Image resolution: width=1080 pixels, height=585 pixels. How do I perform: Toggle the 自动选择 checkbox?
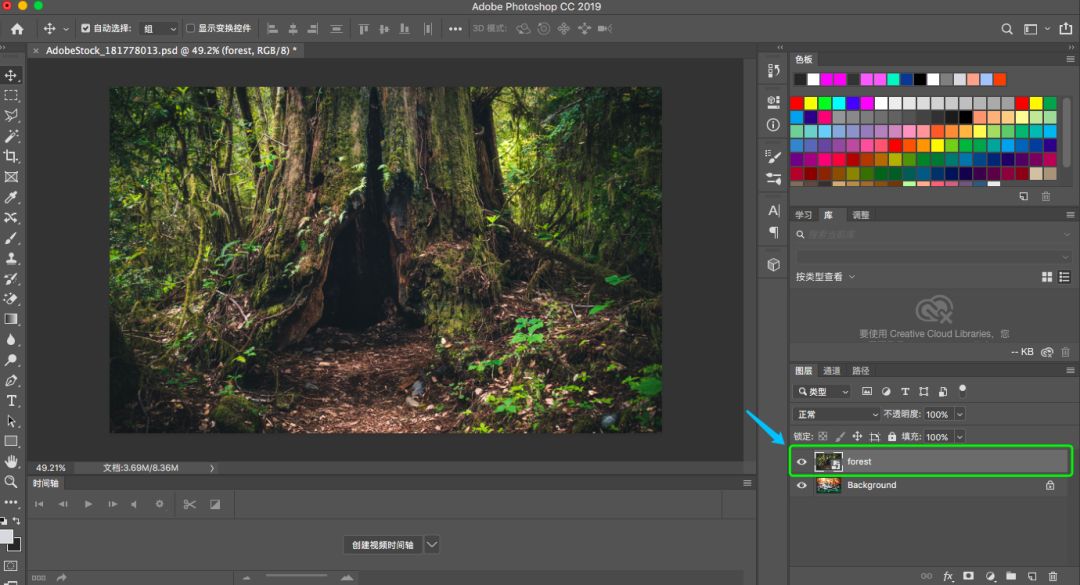[85, 29]
